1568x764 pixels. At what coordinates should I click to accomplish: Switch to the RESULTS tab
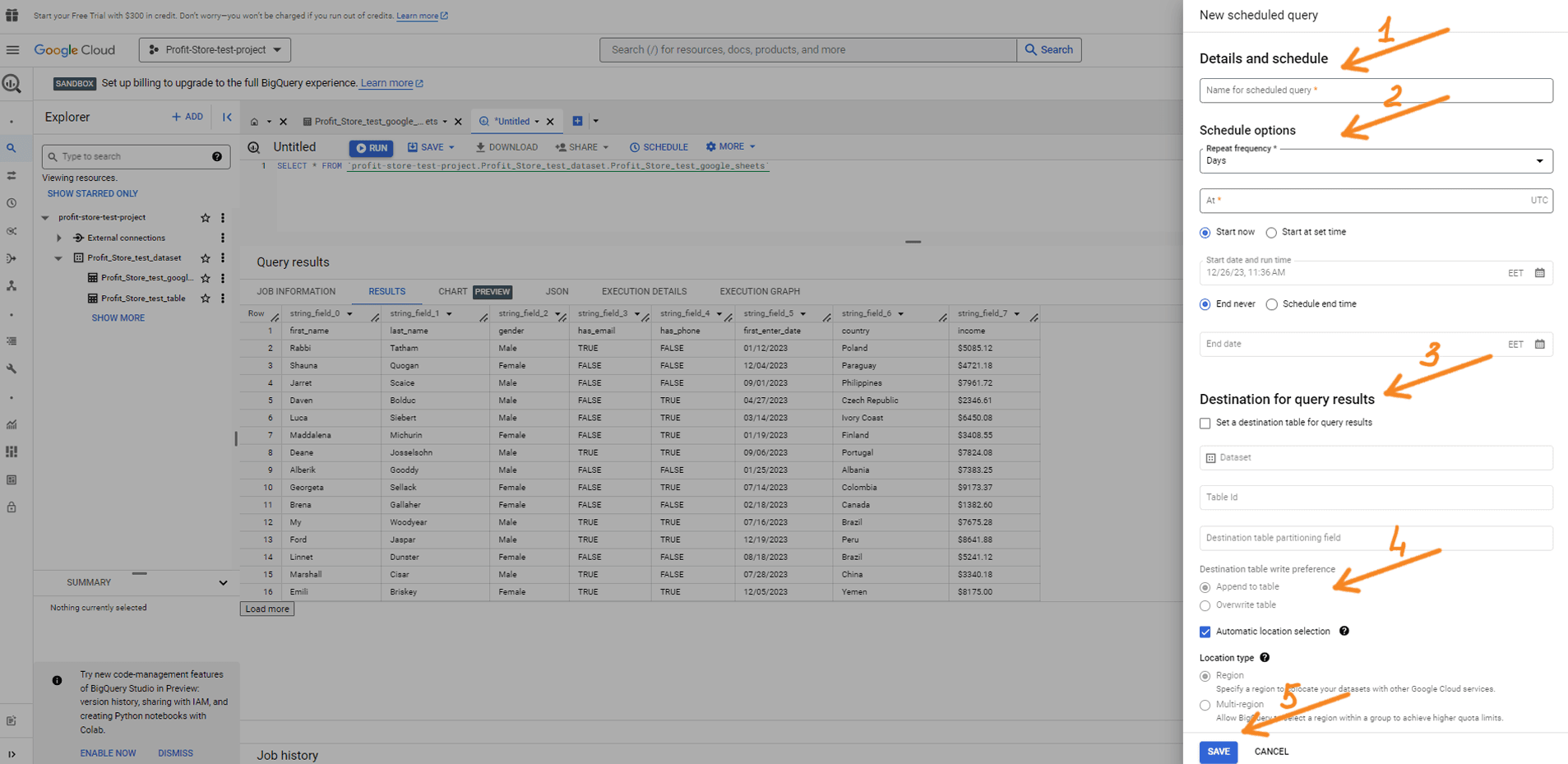[x=386, y=291]
